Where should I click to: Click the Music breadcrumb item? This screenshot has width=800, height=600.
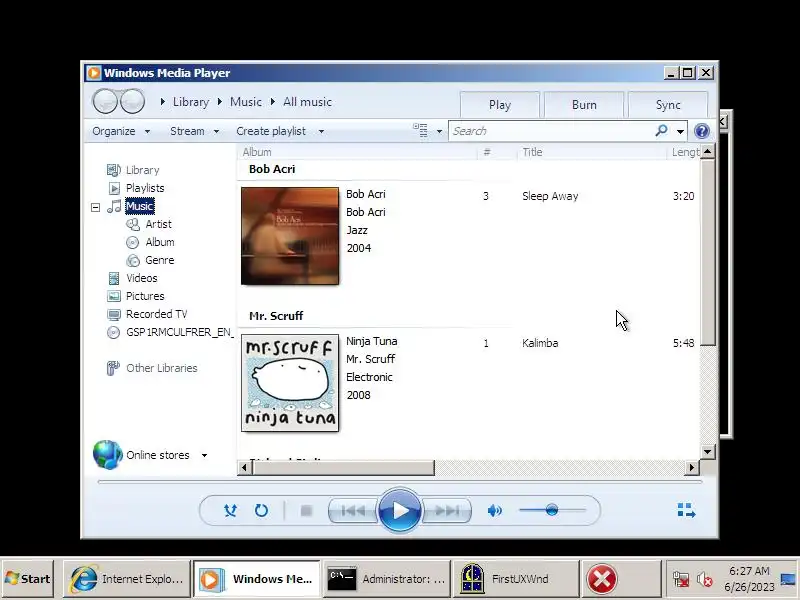(x=245, y=102)
